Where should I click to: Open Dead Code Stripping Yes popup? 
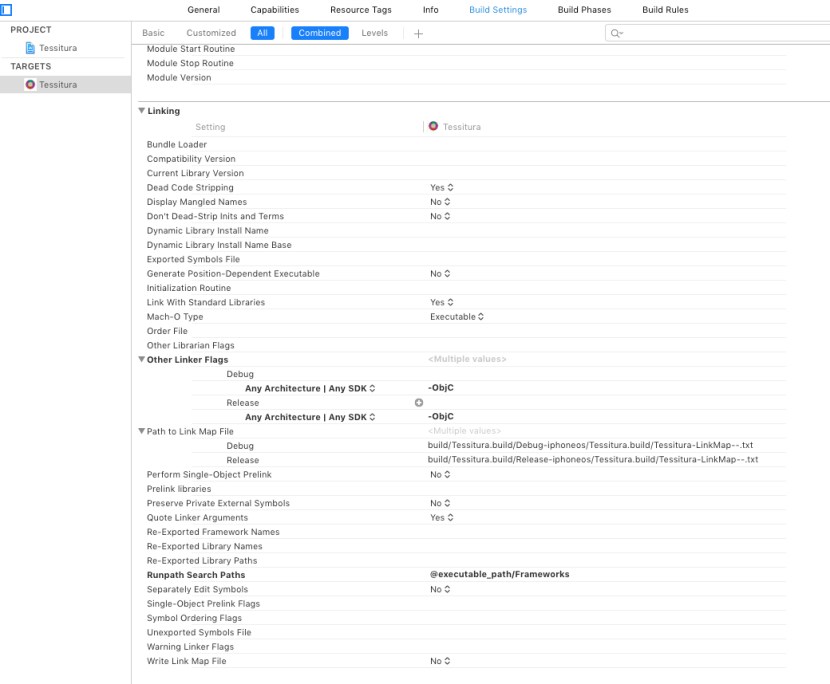coord(442,188)
